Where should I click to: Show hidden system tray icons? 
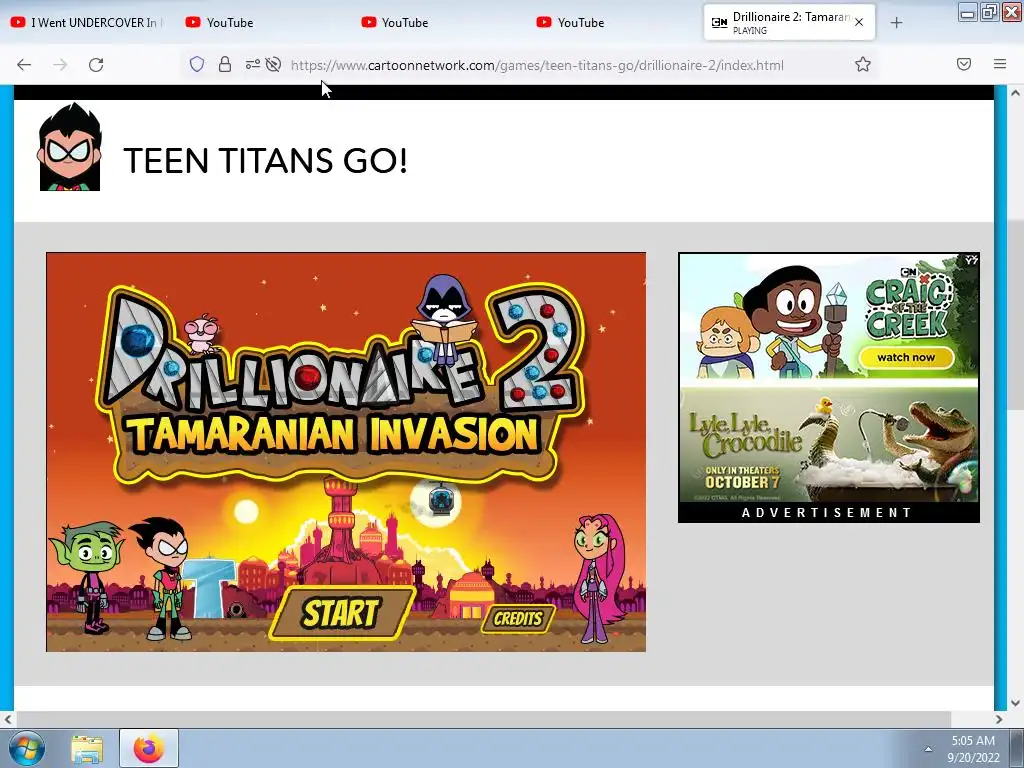point(928,749)
